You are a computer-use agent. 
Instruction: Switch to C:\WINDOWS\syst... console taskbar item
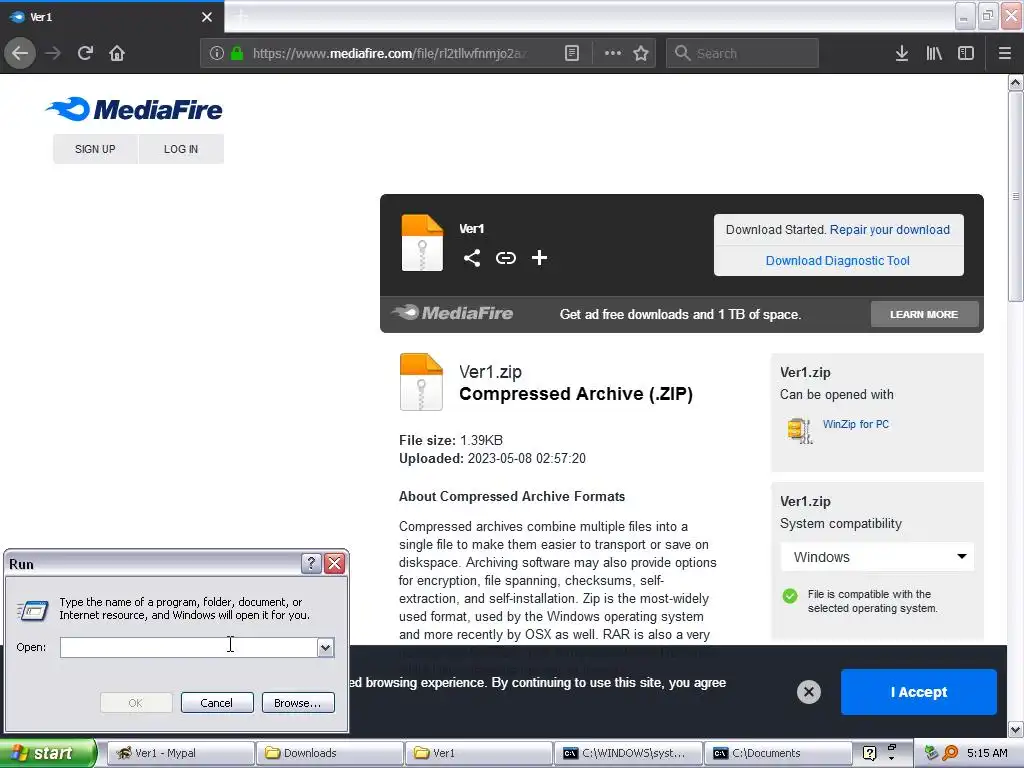point(628,753)
